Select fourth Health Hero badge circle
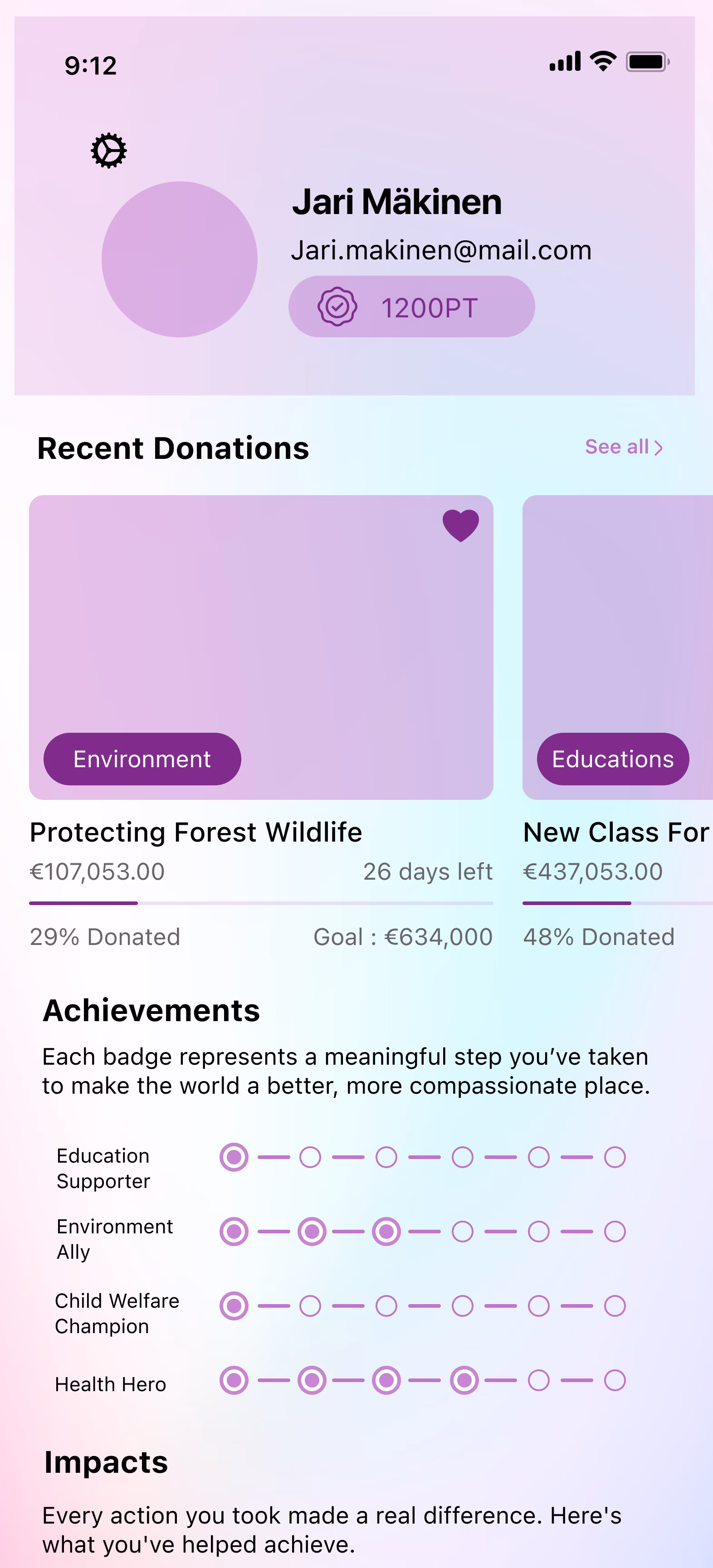The width and height of the screenshot is (713, 1568). [x=464, y=1380]
